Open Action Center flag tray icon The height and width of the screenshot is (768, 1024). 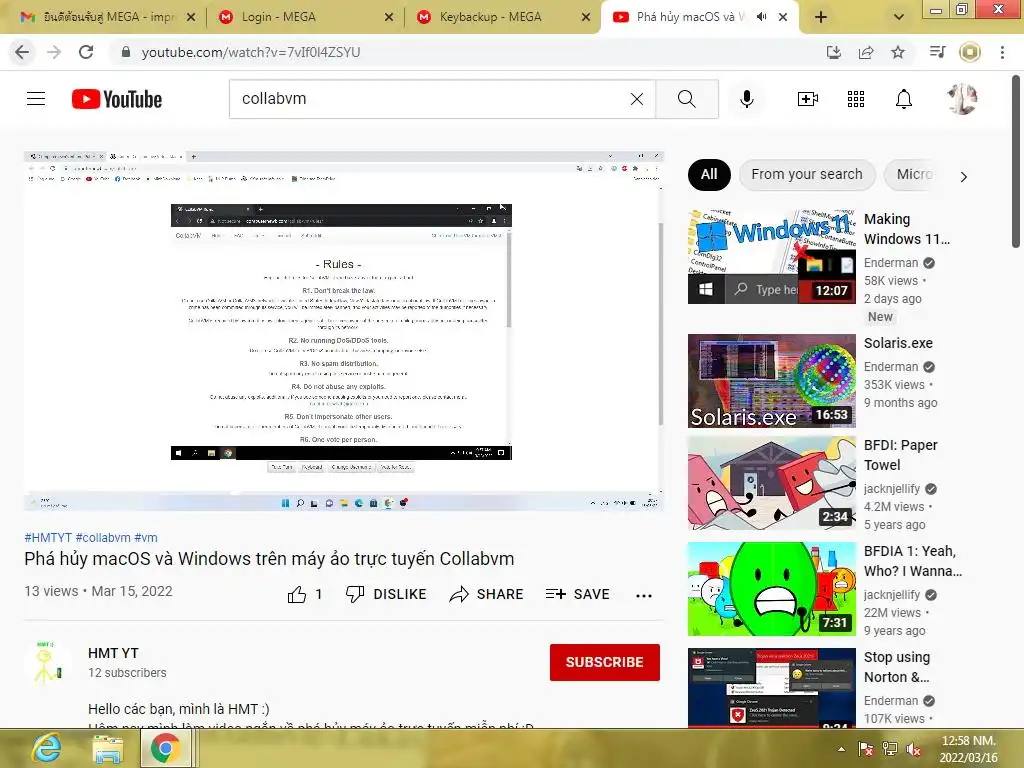(x=866, y=749)
